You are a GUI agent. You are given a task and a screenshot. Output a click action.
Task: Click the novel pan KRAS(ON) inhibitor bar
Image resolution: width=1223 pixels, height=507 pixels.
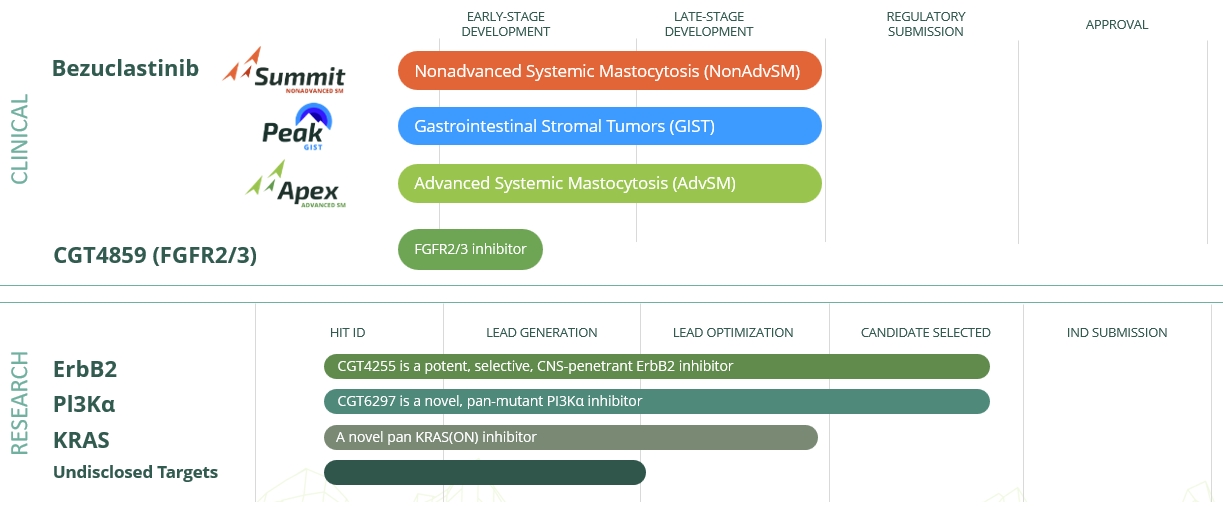pyautogui.click(x=570, y=437)
